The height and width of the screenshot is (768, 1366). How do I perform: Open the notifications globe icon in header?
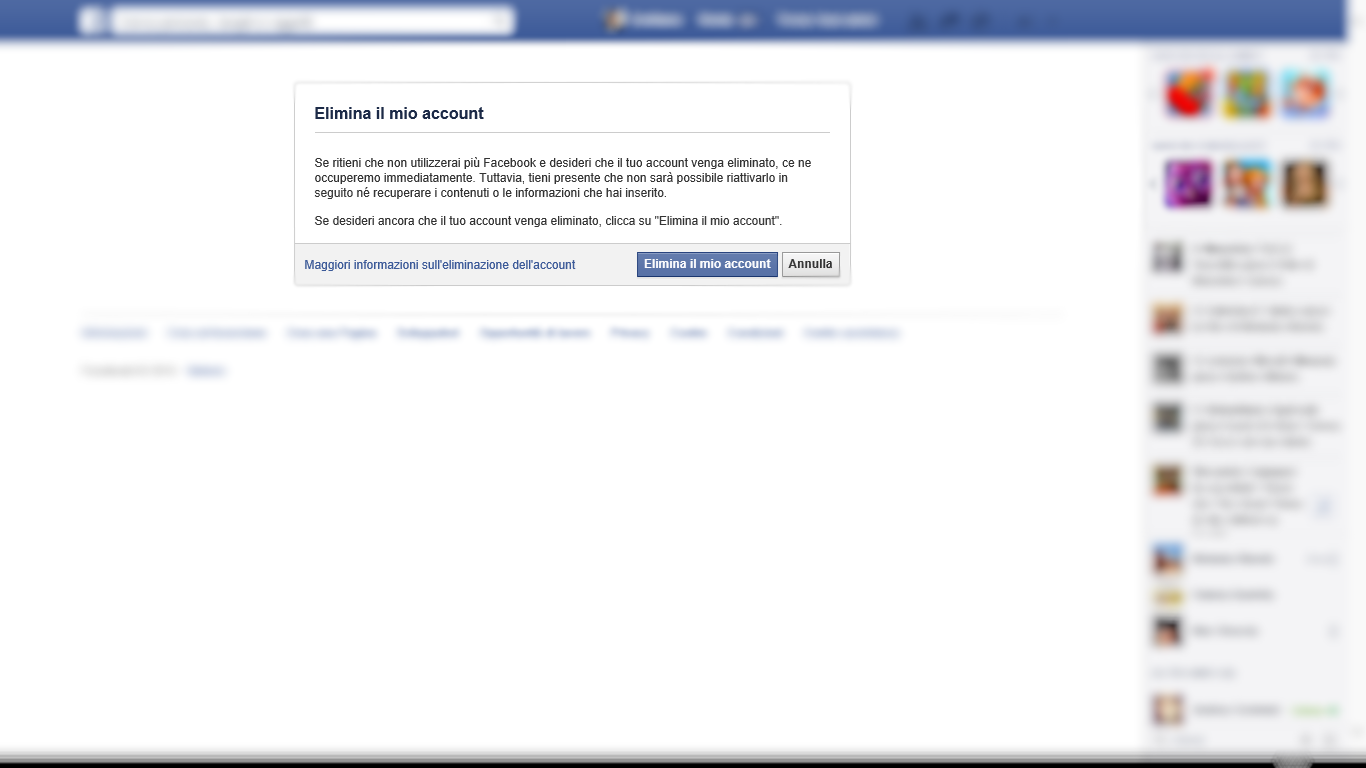pyautogui.click(x=983, y=20)
